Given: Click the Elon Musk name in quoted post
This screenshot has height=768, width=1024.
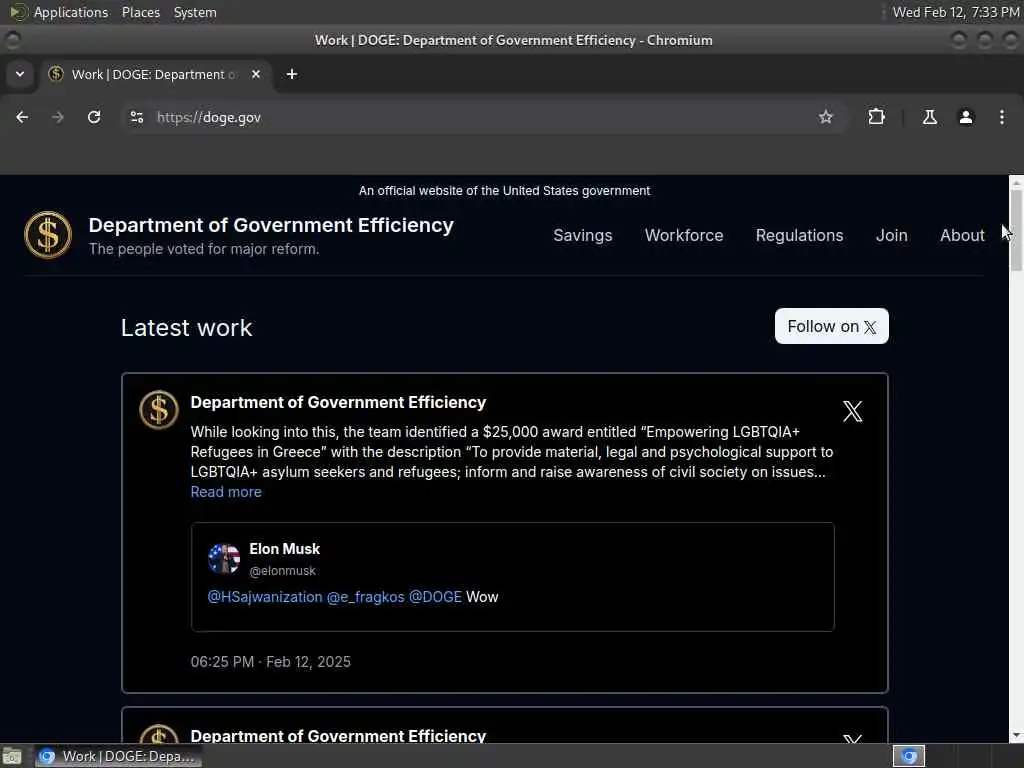Looking at the screenshot, I should click(285, 549).
